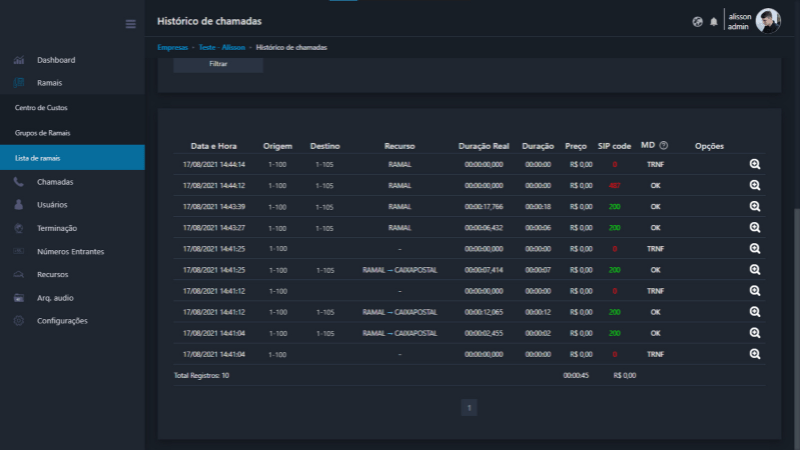The width and height of the screenshot is (800, 450).
Task: Go to page 1 in pagination
Action: point(469,407)
